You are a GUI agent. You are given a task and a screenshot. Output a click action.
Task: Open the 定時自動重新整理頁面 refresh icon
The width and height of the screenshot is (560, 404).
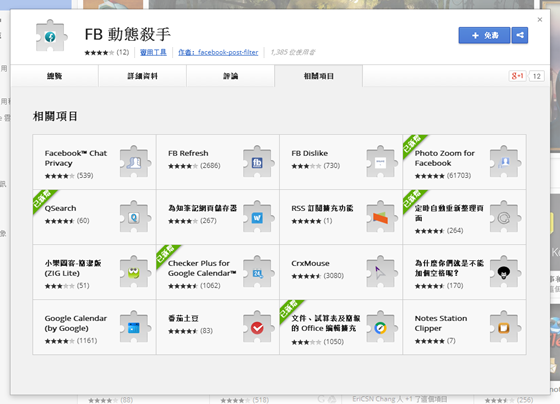[505, 217]
